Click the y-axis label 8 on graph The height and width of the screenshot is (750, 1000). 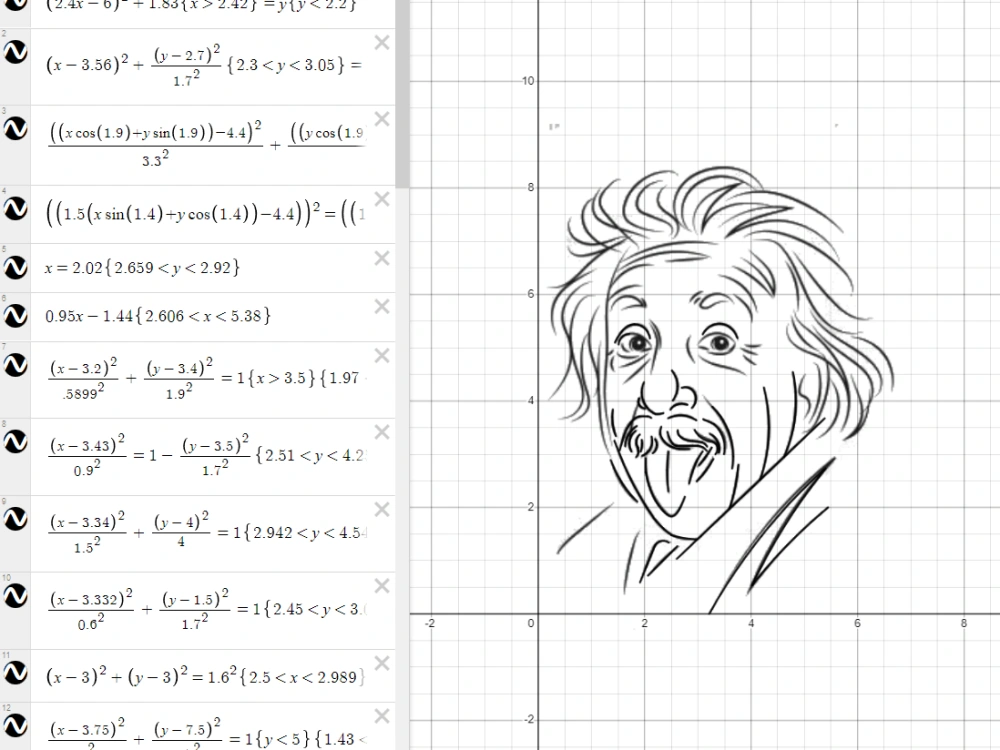[x=531, y=188]
